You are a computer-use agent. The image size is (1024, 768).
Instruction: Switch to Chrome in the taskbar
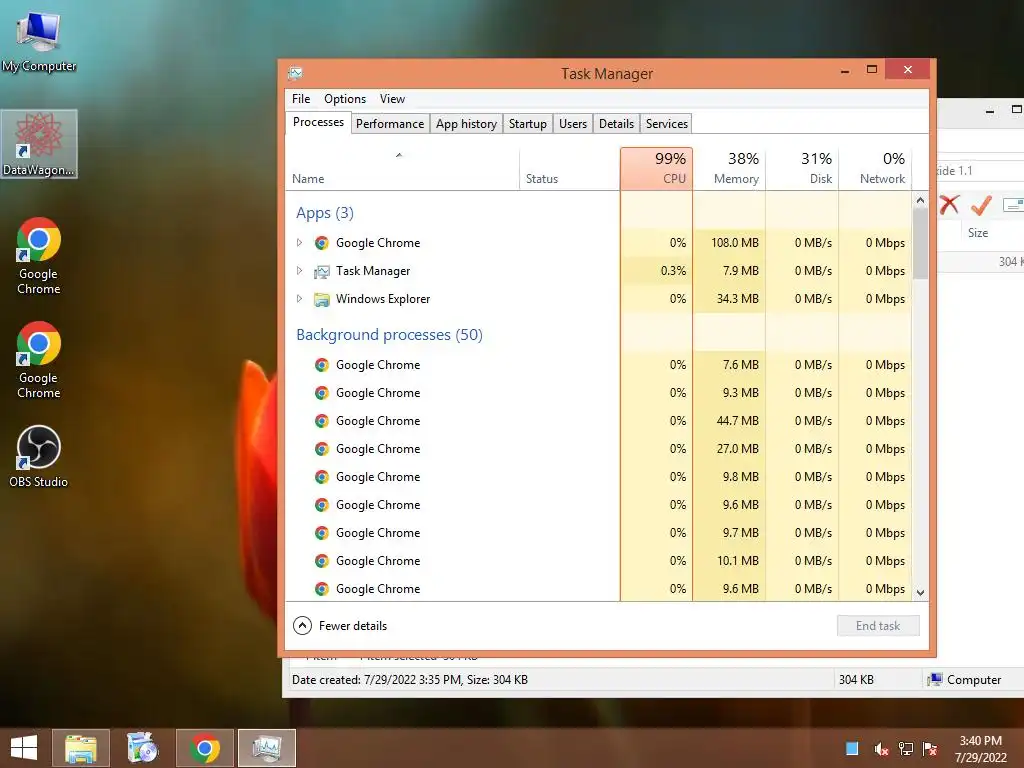click(204, 748)
